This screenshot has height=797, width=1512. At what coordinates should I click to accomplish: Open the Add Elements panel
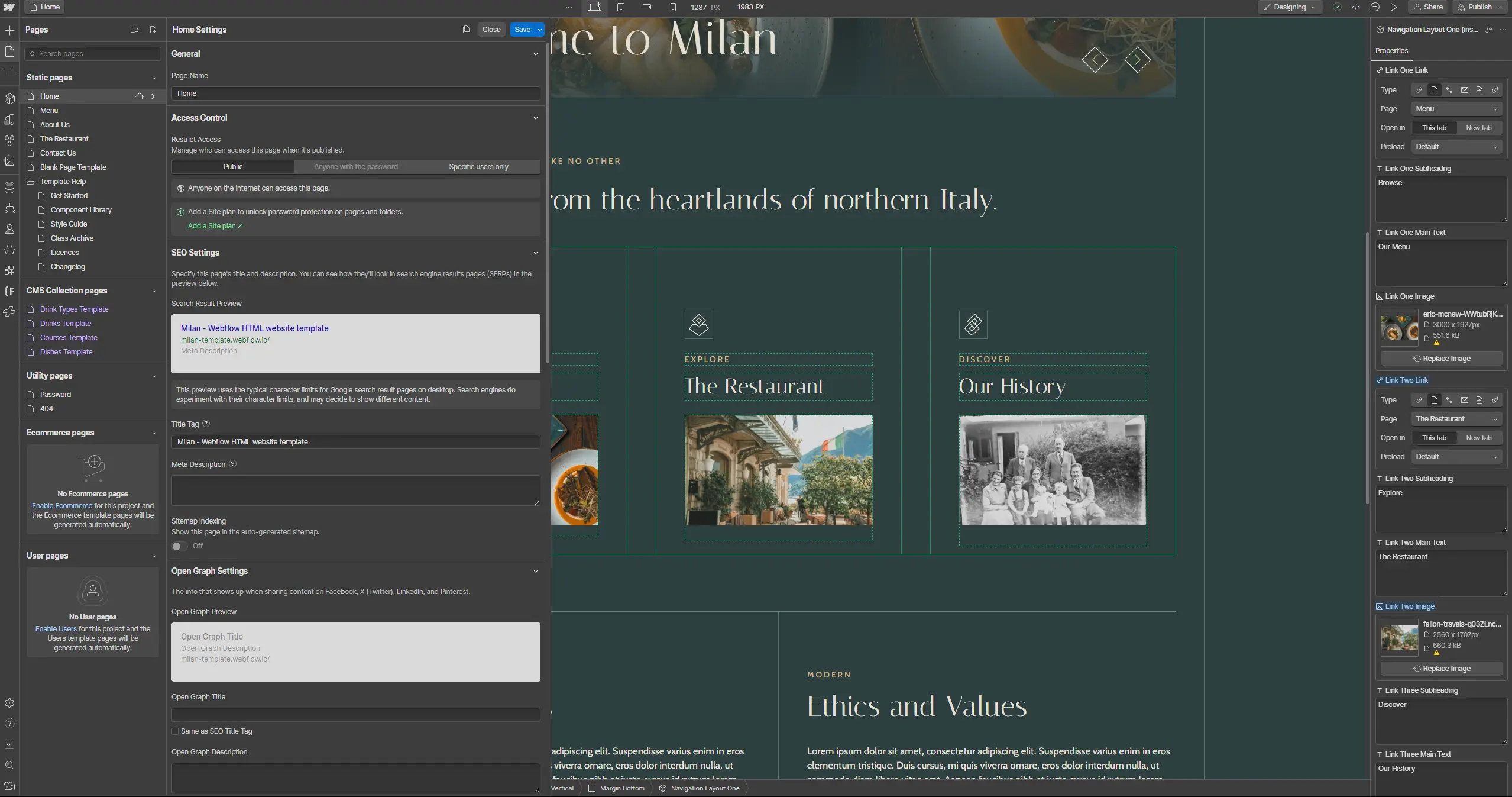tap(9, 30)
